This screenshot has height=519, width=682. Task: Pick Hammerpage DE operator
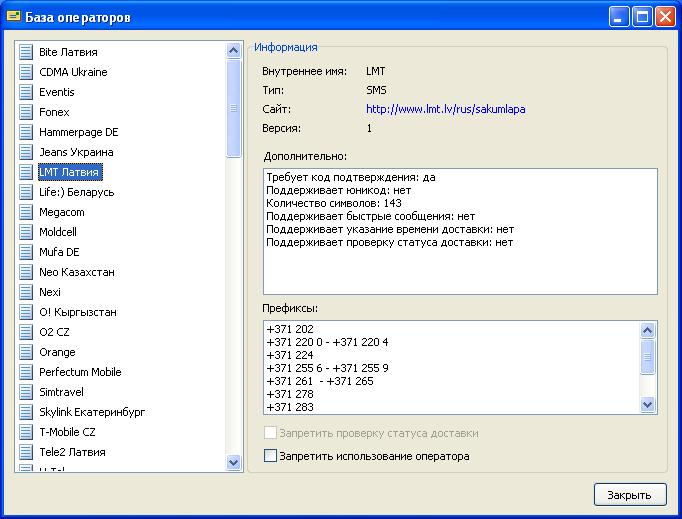tap(79, 132)
